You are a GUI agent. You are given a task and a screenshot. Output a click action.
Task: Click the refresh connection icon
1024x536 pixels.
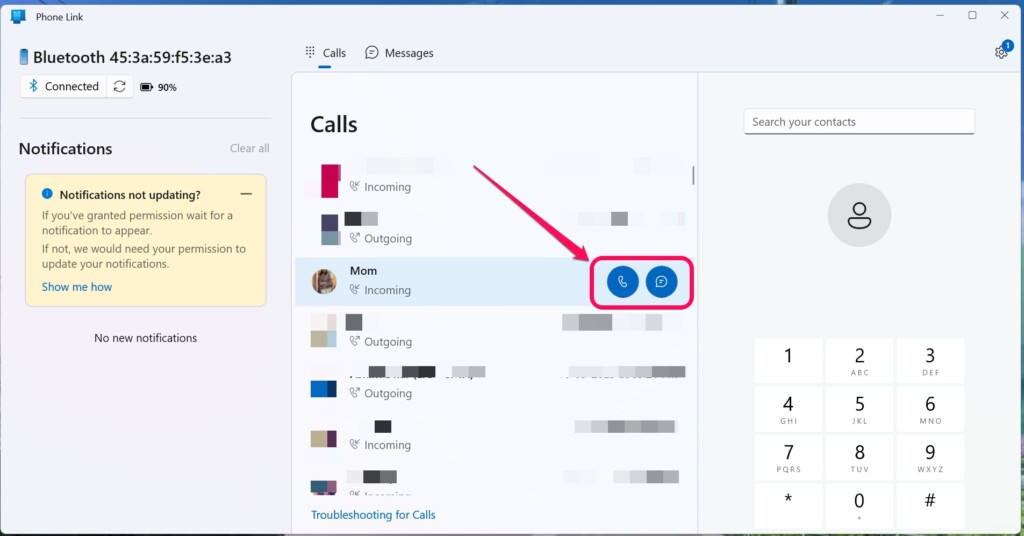point(120,87)
